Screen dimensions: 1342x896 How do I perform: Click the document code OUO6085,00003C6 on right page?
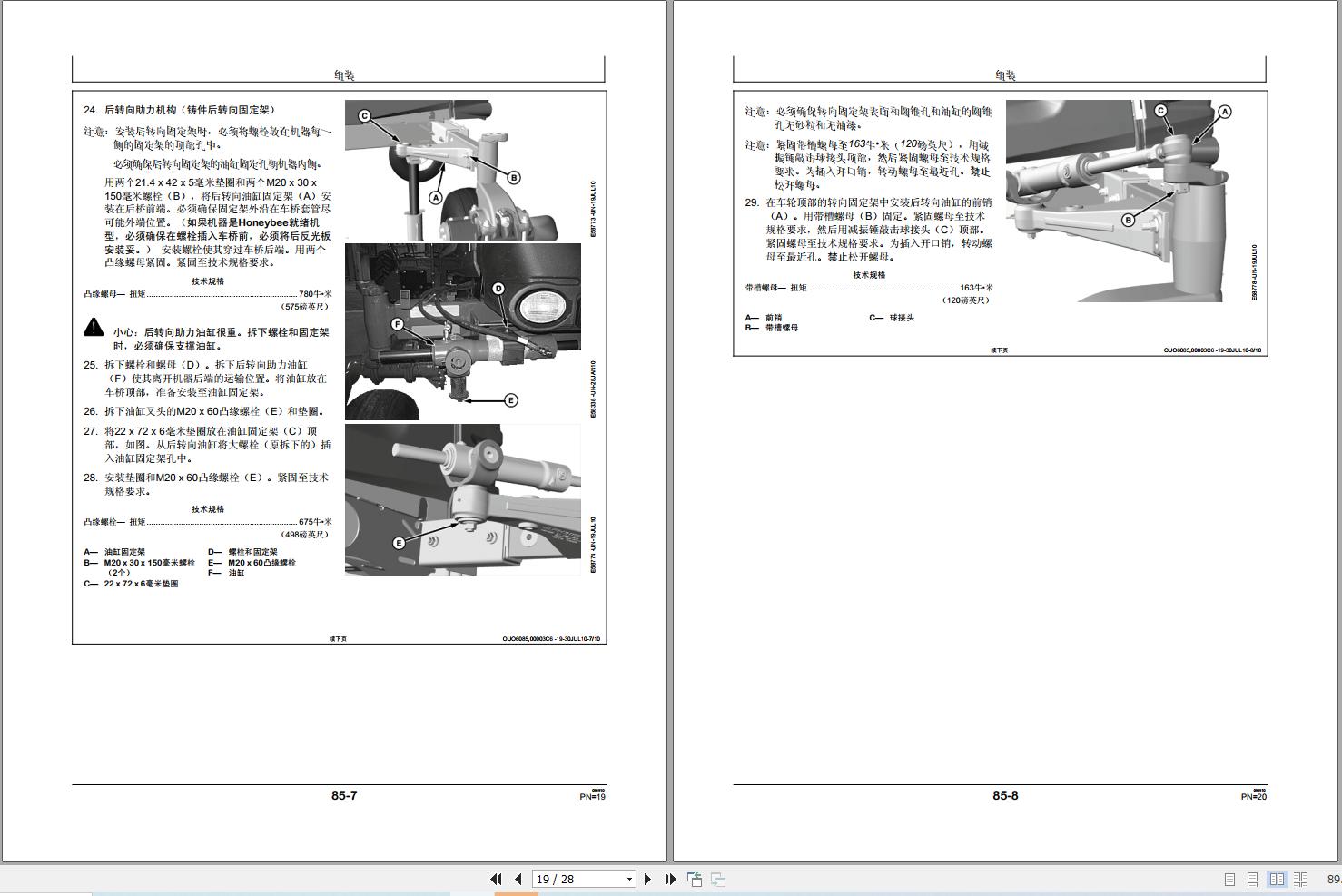click(1212, 350)
